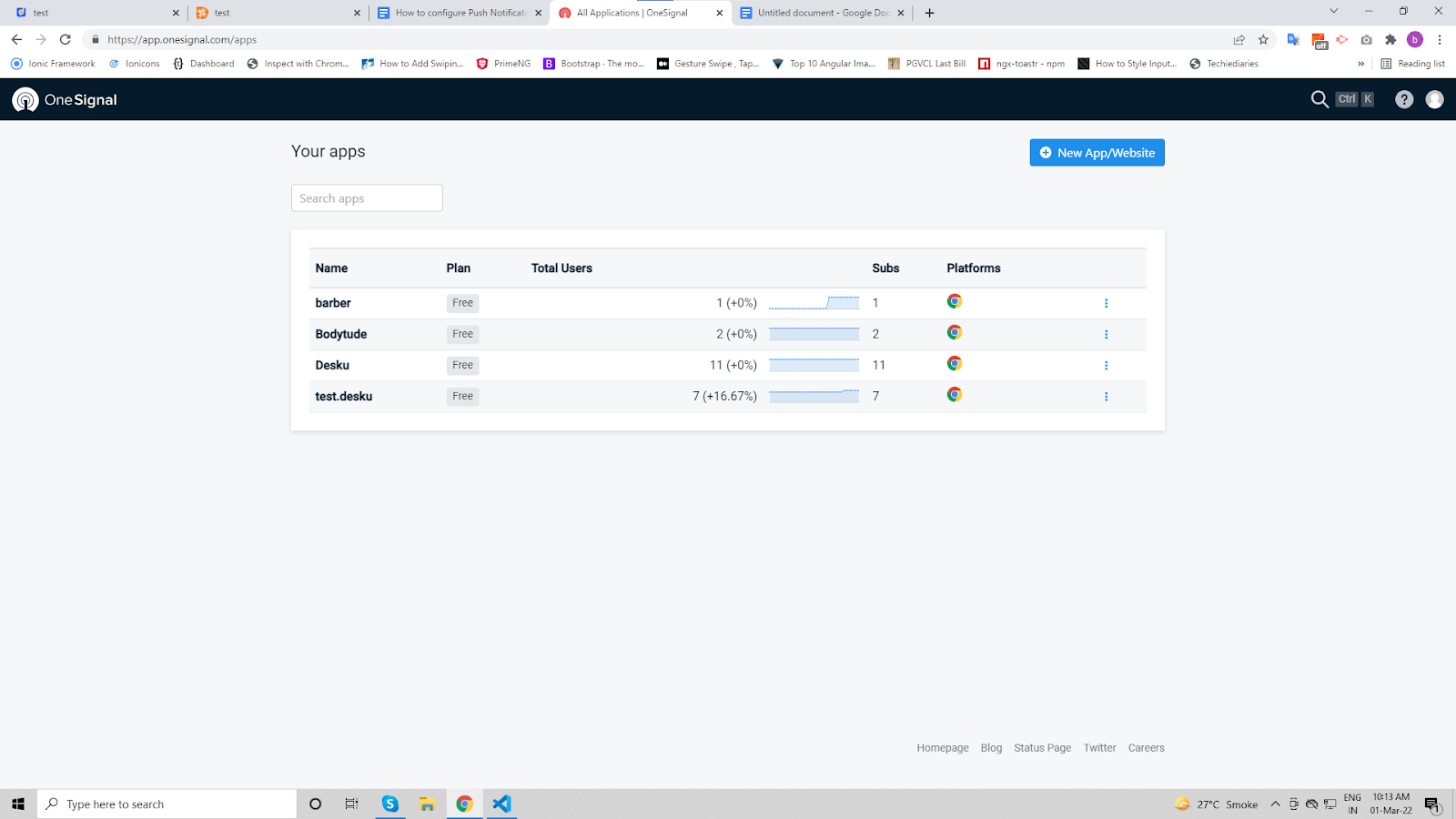Click Chrome platform icon in Desku row
The image size is (1456, 819).
[x=954, y=363]
